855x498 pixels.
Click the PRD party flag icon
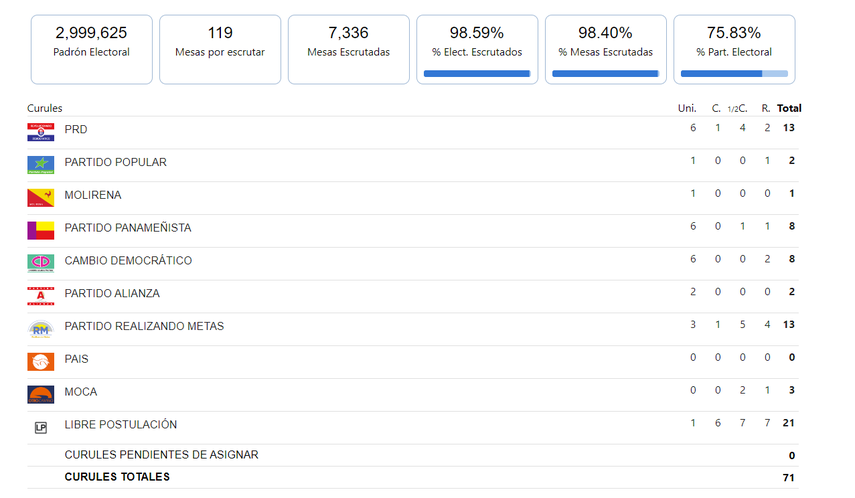pyautogui.click(x=40, y=130)
